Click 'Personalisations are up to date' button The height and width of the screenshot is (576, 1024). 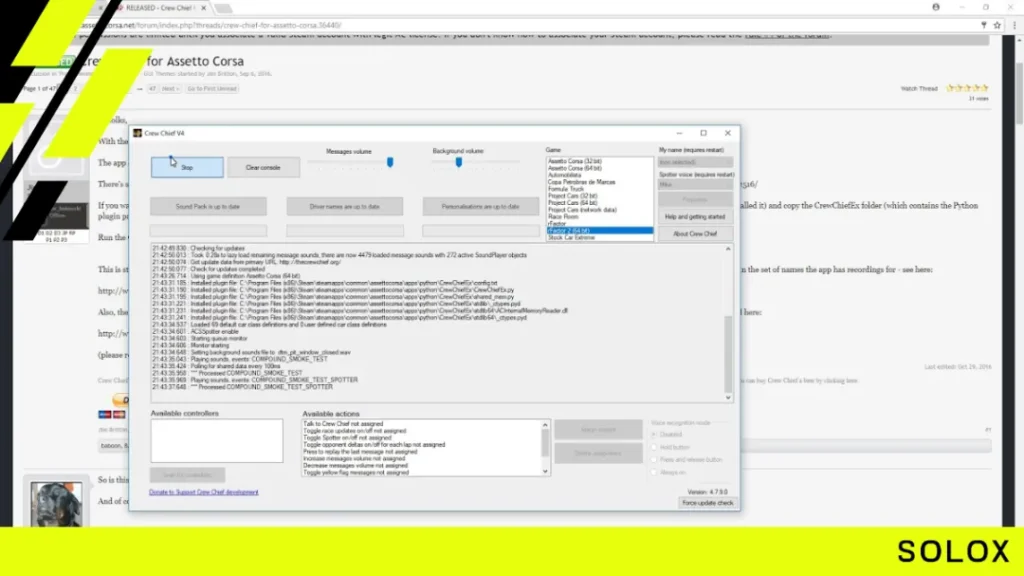click(481, 206)
